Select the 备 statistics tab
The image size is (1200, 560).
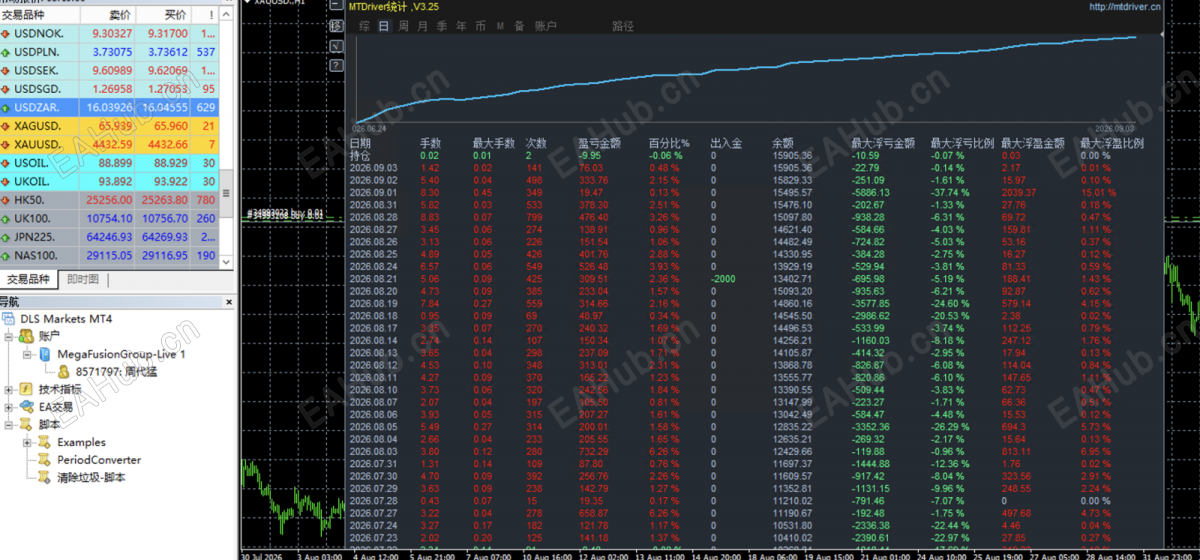tap(519, 26)
